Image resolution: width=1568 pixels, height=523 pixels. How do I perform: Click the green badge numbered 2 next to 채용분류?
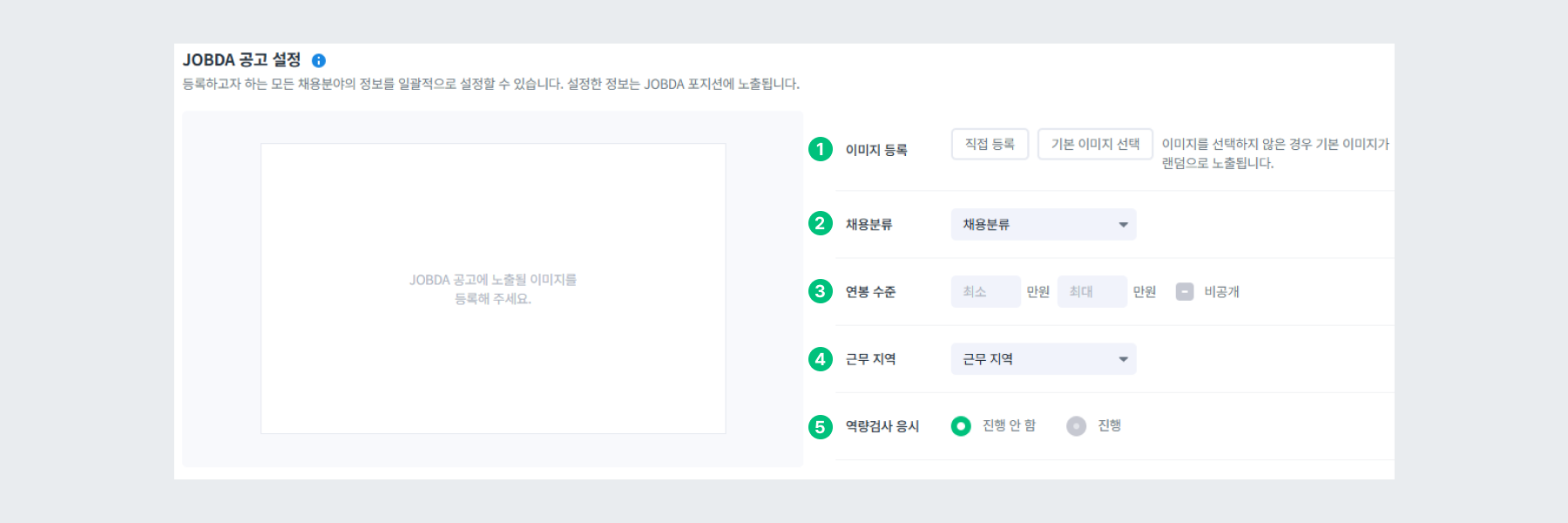[820, 224]
